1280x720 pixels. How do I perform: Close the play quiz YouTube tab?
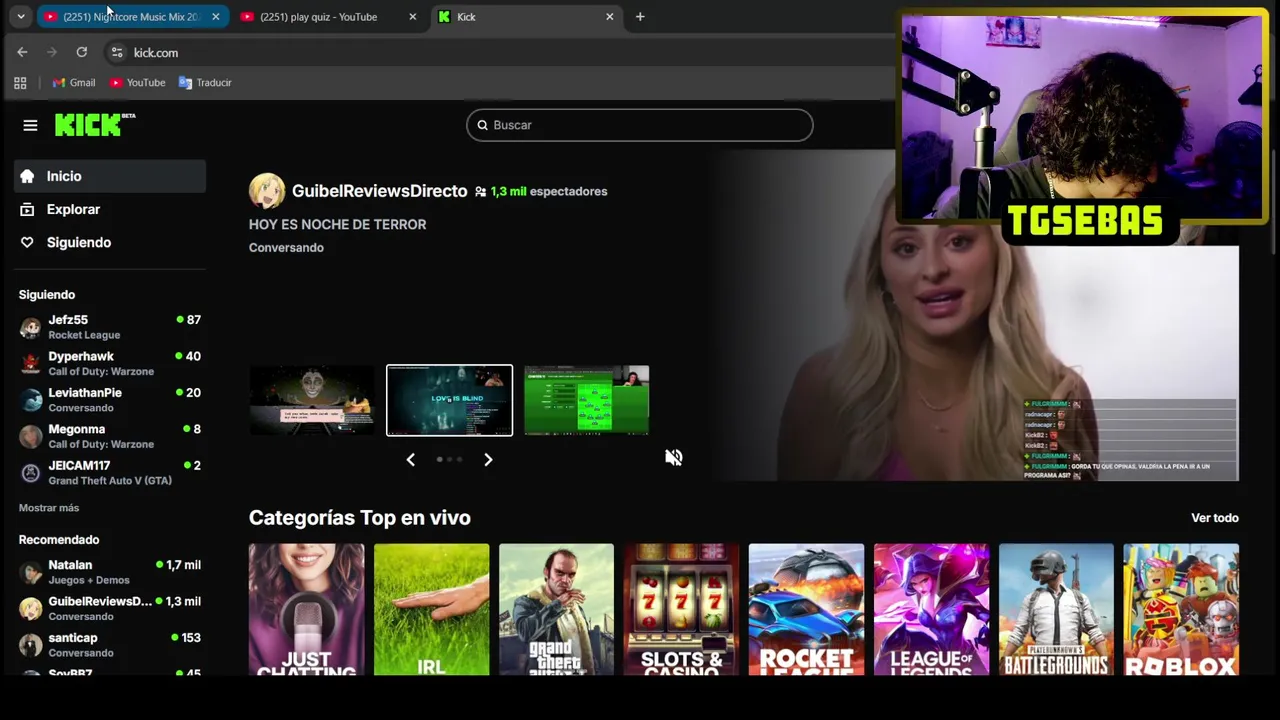(412, 17)
